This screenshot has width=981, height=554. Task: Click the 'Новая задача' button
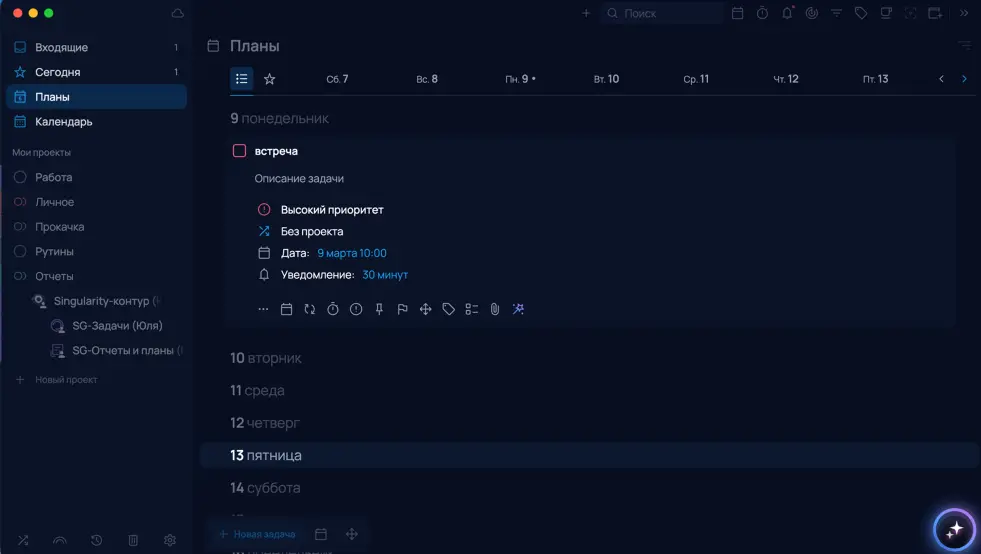[257, 534]
